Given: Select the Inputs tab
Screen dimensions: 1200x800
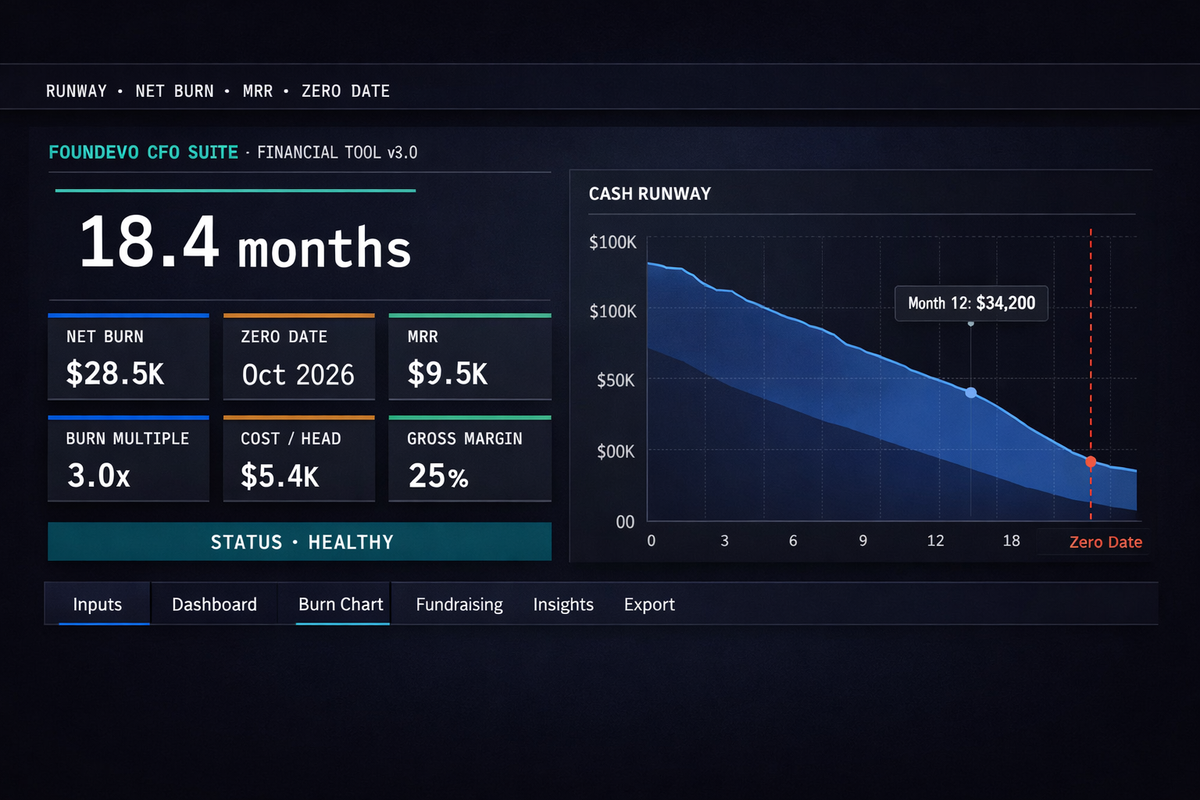Looking at the screenshot, I should [x=96, y=604].
